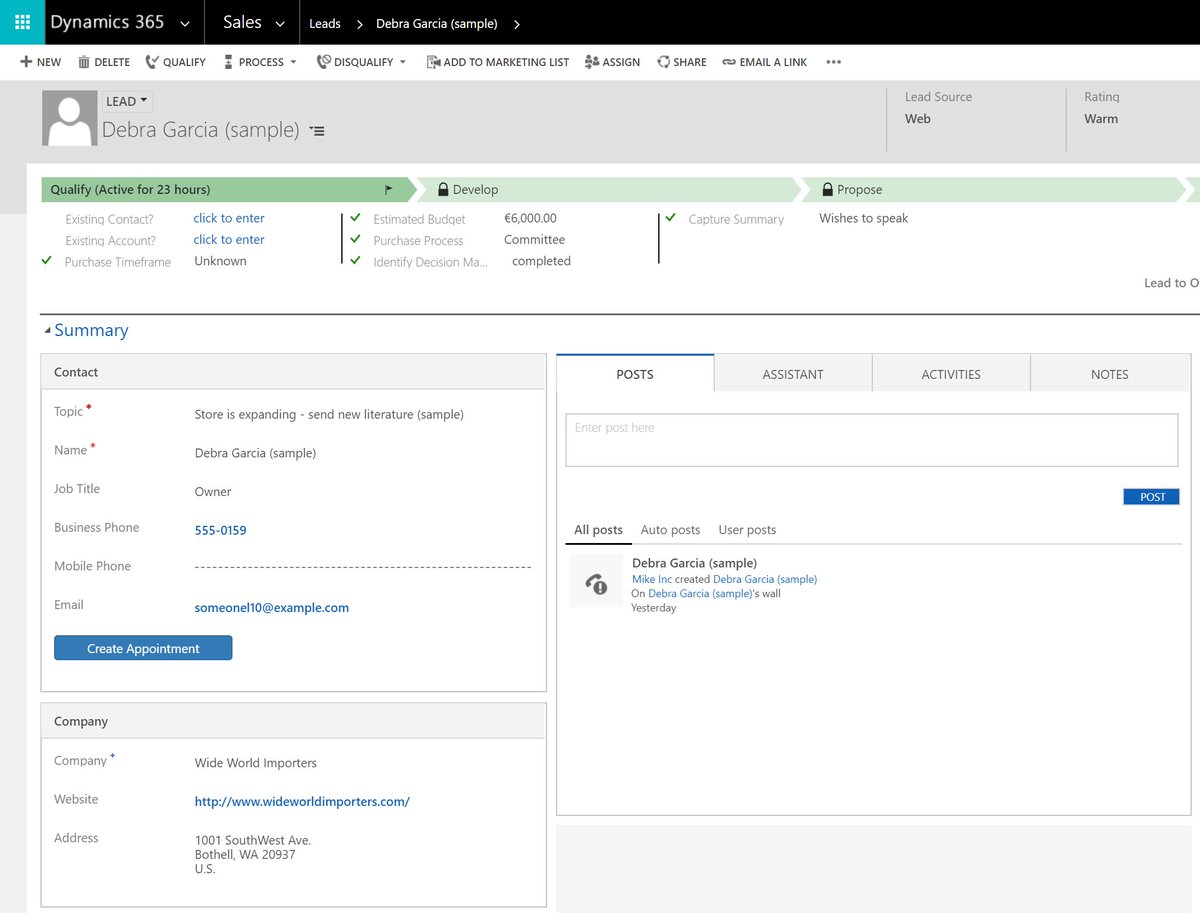Open the DISQUALIFY dropdown menu
Image resolution: width=1200 pixels, height=913 pixels.
(x=361, y=62)
